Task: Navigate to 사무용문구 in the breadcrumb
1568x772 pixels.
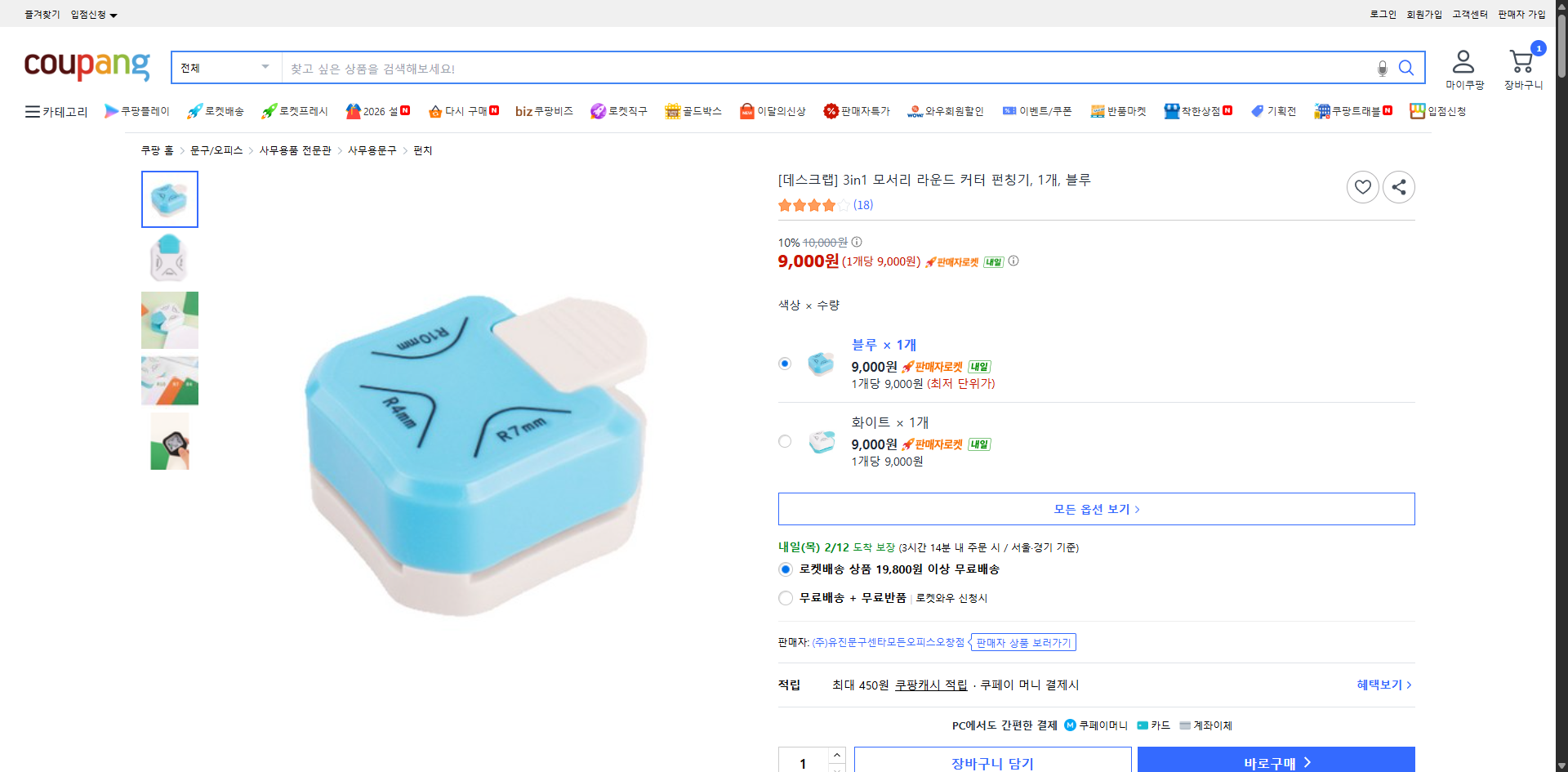Action: pos(372,150)
